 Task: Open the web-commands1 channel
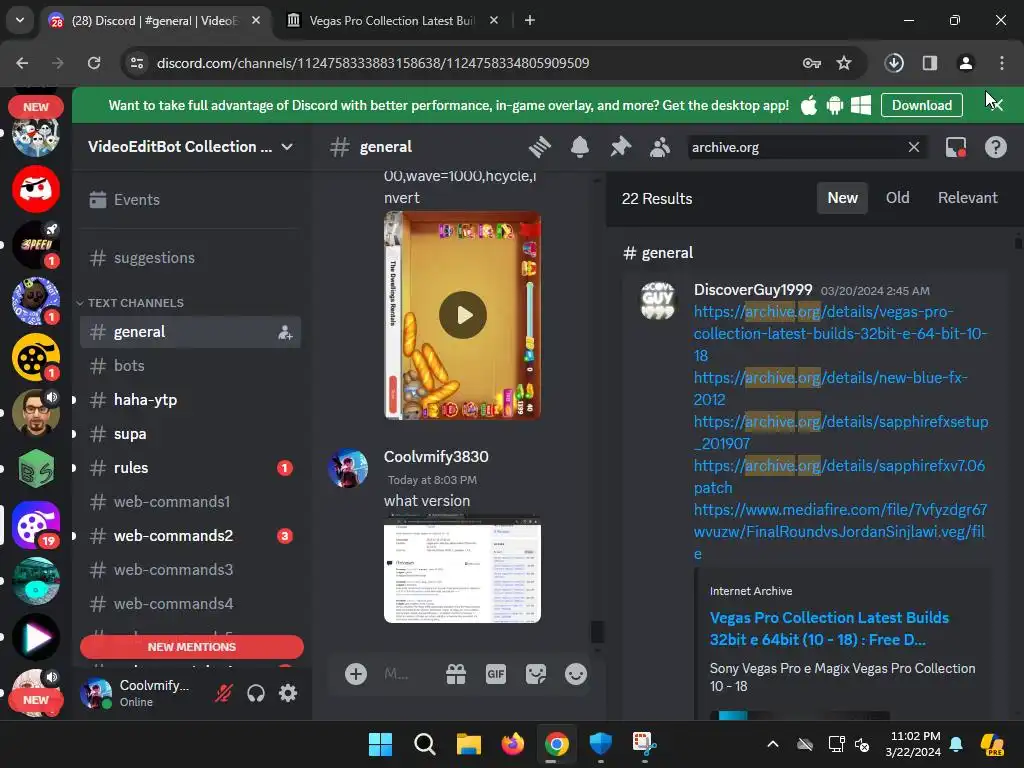(190, 502)
